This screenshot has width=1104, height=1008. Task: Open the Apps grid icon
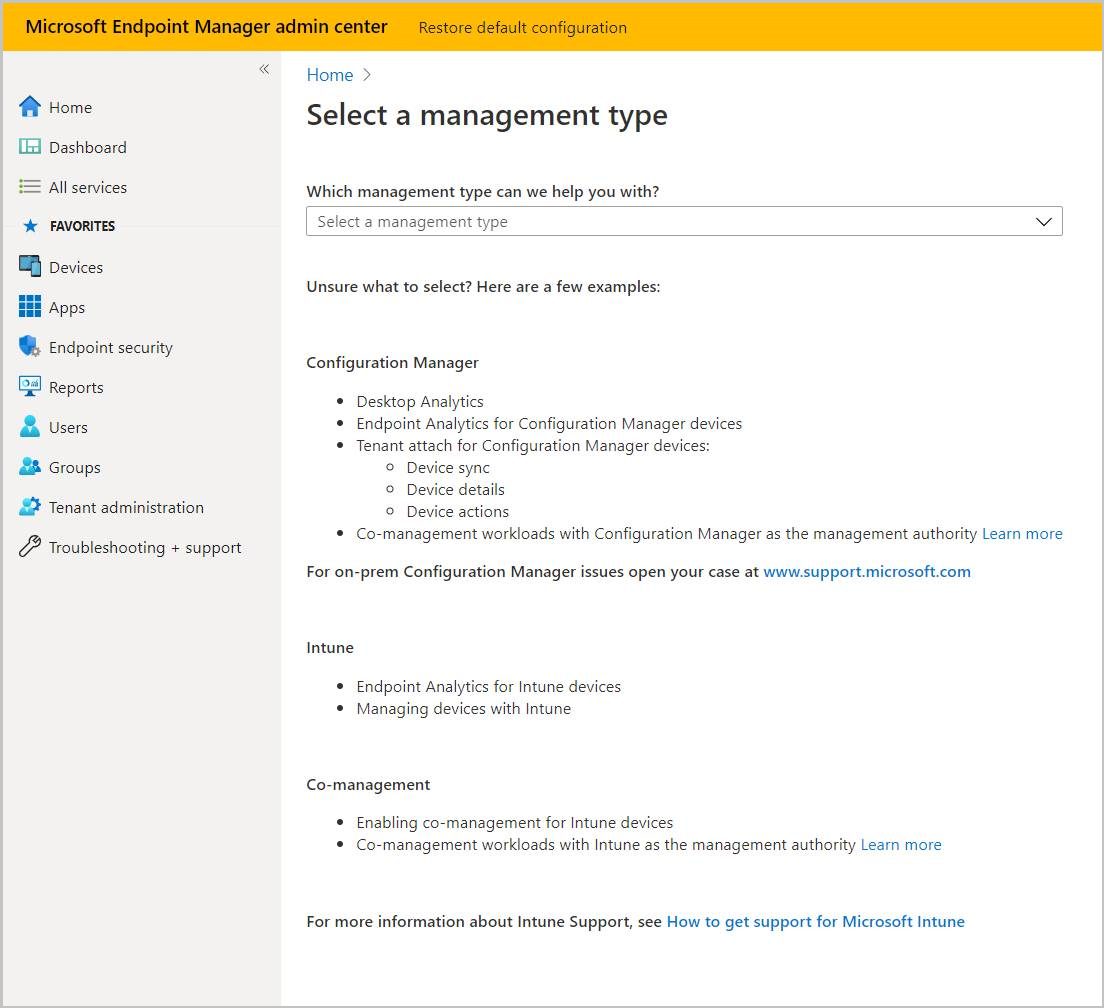(30, 307)
